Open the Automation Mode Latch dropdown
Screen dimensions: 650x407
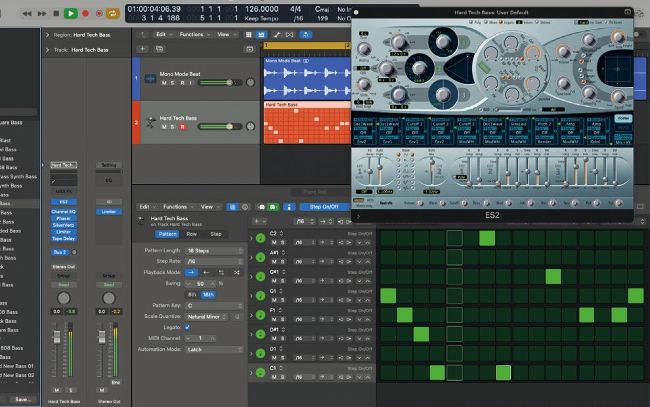click(x=214, y=349)
